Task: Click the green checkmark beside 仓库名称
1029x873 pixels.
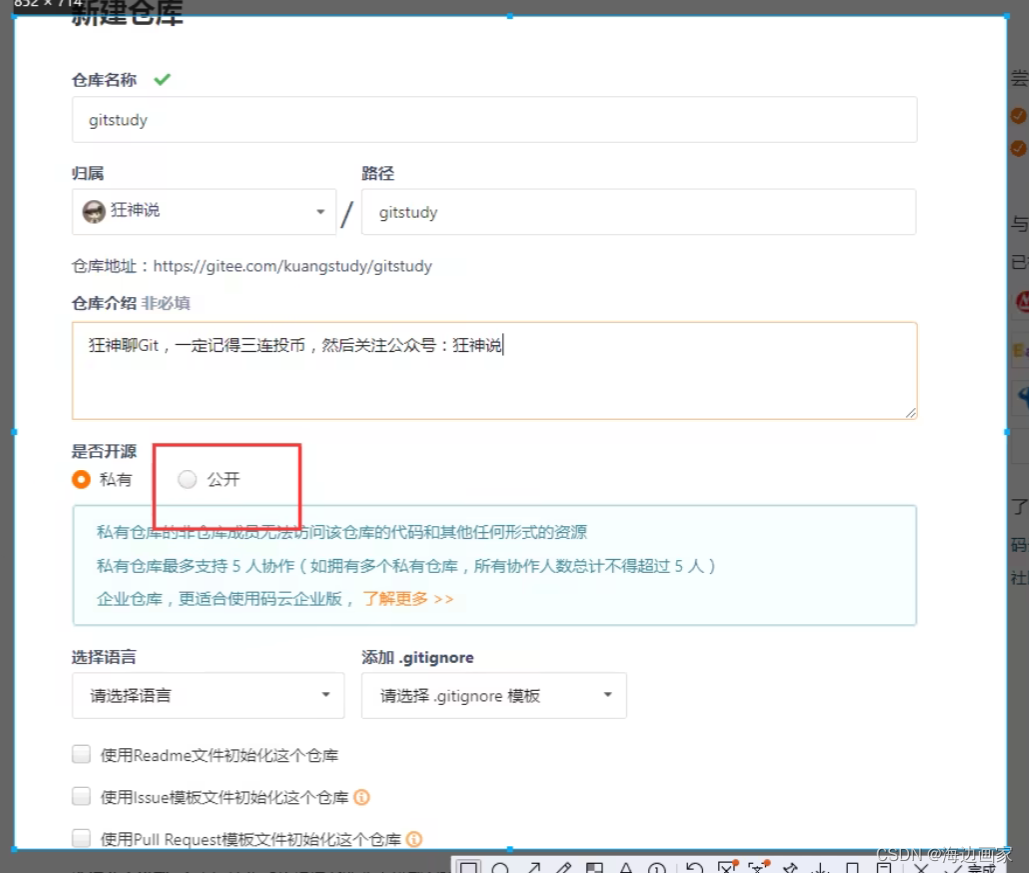Action: (x=162, y=79)
